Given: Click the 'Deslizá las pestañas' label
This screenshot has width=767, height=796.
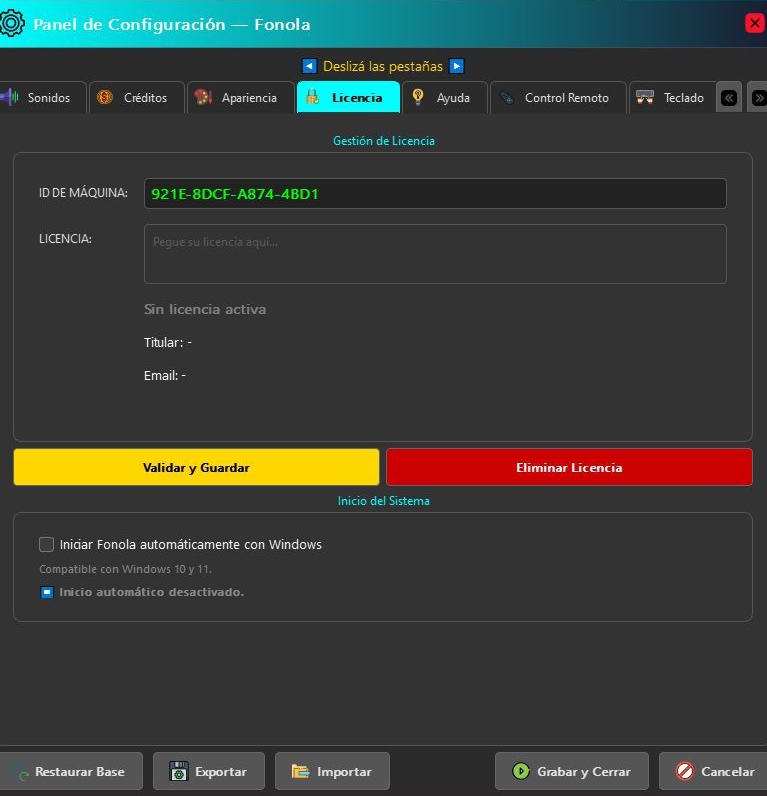Looking at the screenshot, I should click(383, 66).
